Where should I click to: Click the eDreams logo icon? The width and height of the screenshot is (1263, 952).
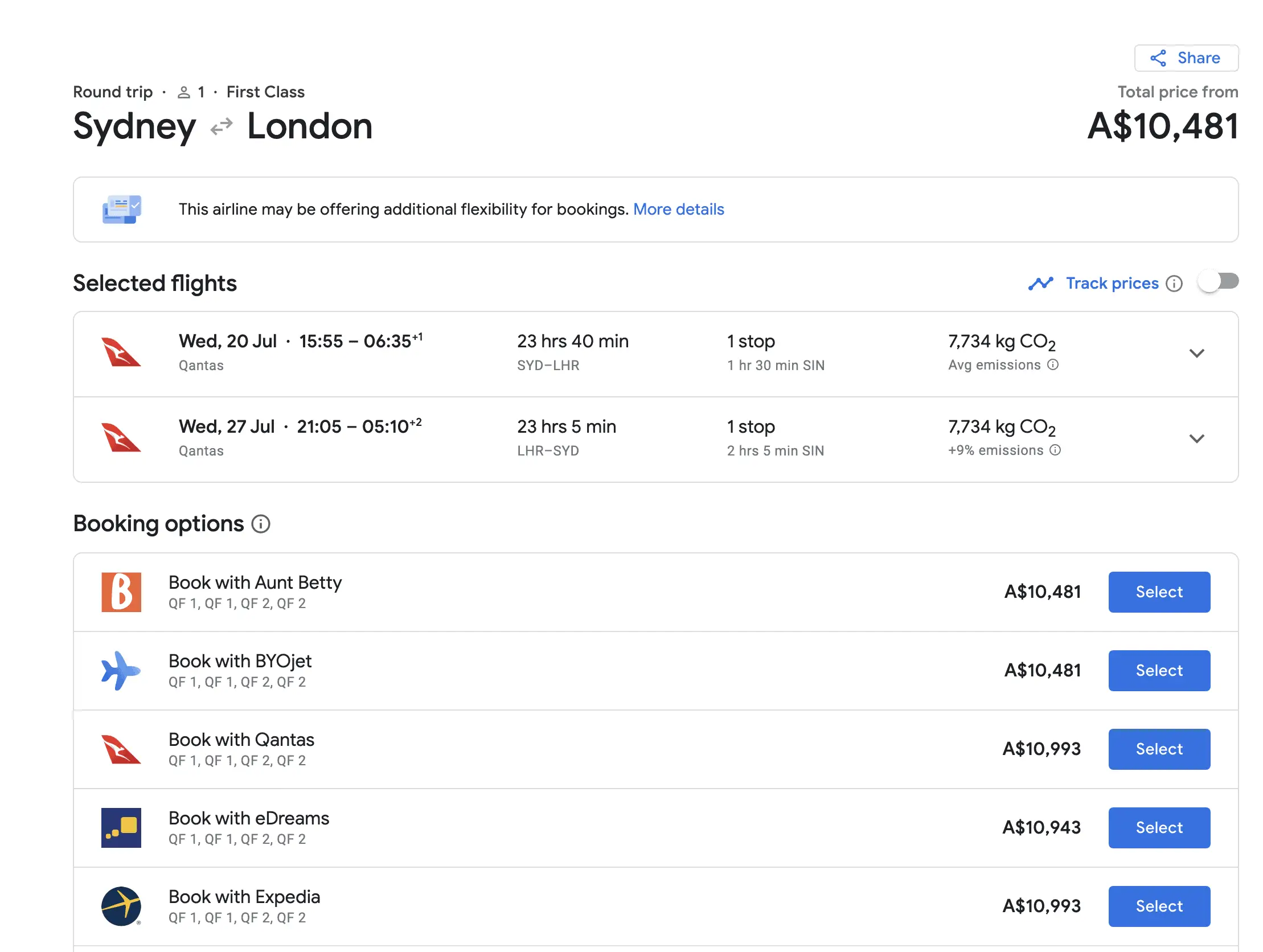tap(121, 827)
